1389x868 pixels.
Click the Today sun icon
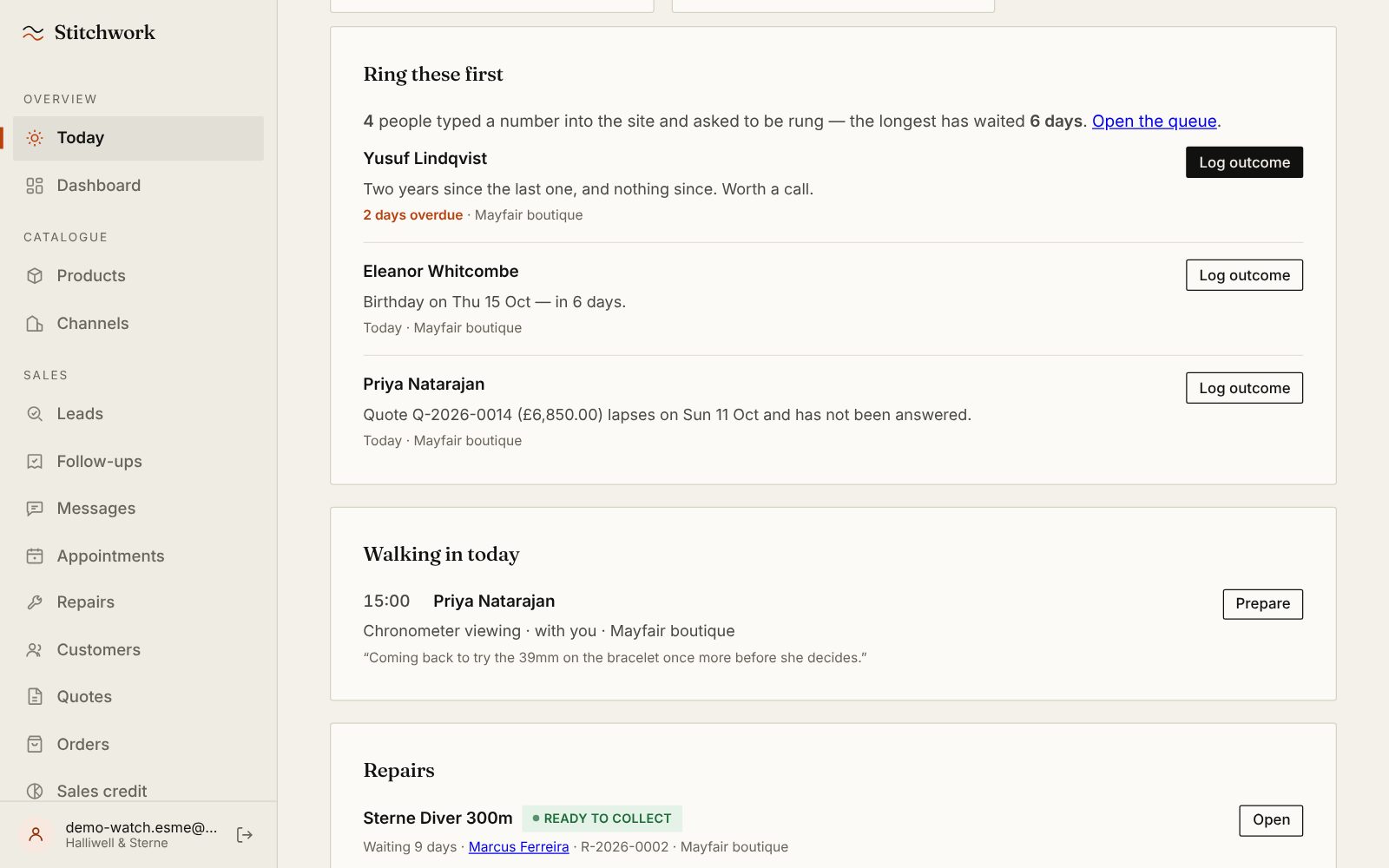coord(35,138)
